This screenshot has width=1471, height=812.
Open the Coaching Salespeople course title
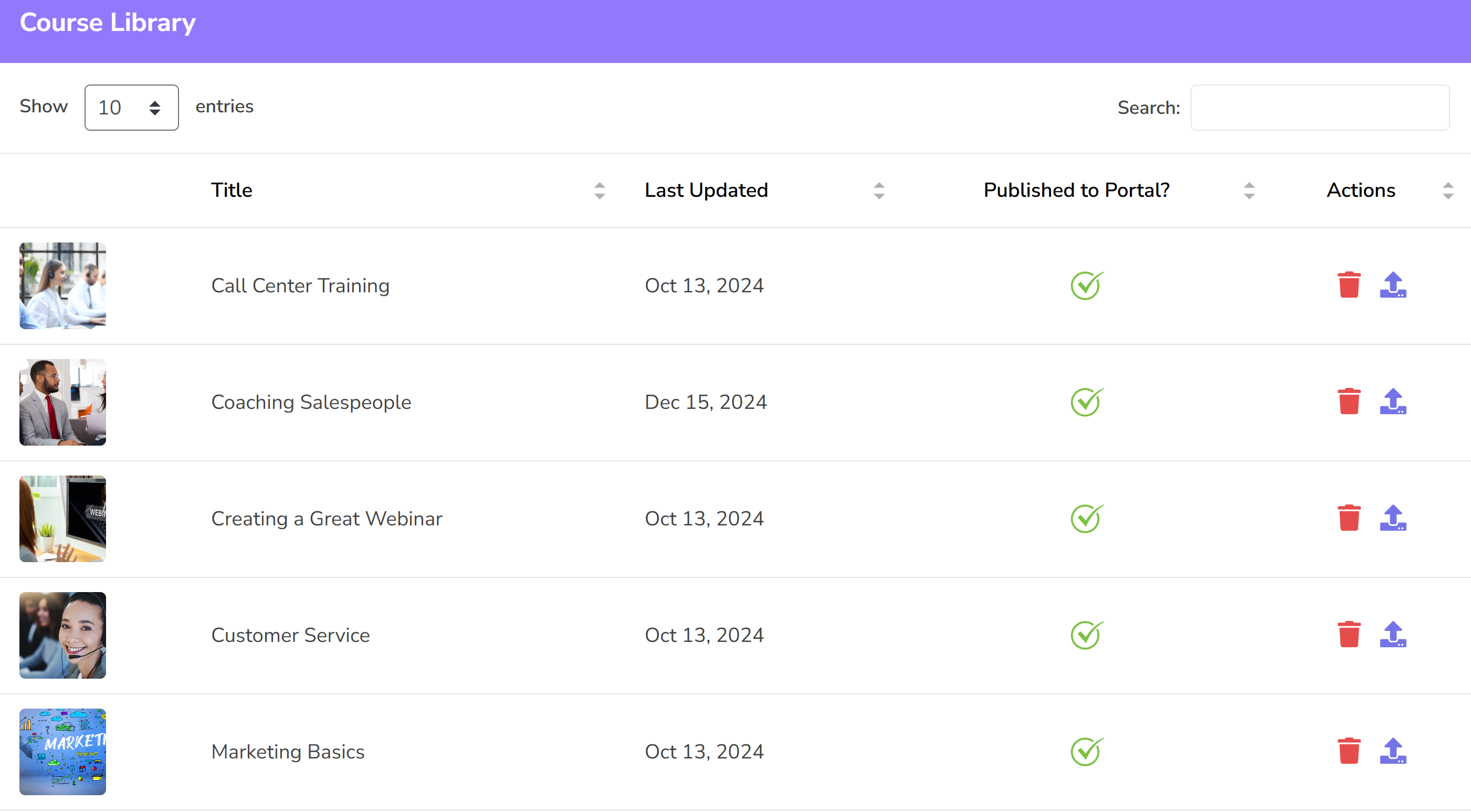point(311,402)
